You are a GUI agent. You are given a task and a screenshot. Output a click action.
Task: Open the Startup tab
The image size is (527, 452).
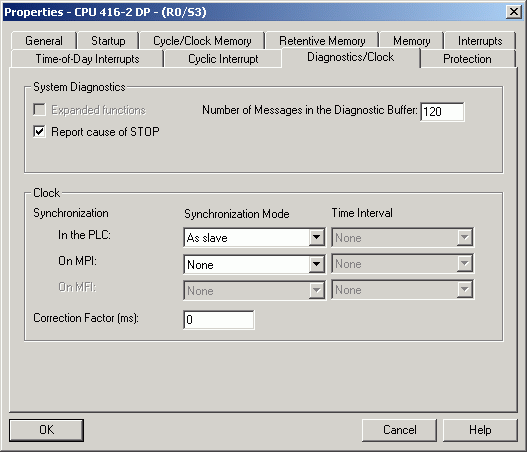pos(108,41)
